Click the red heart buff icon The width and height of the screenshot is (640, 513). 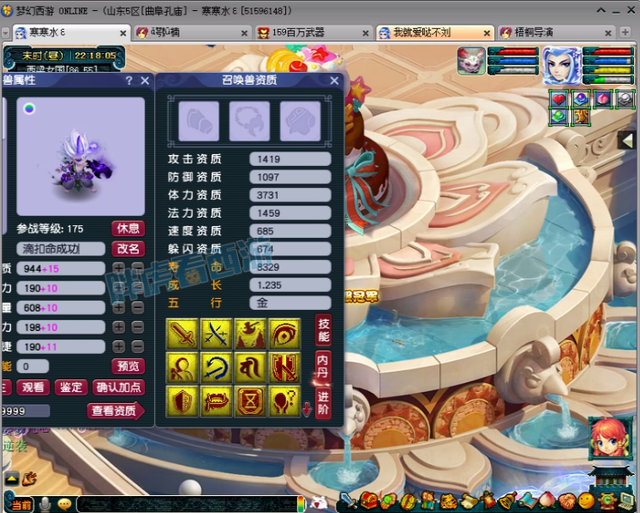tap(558, 99)
